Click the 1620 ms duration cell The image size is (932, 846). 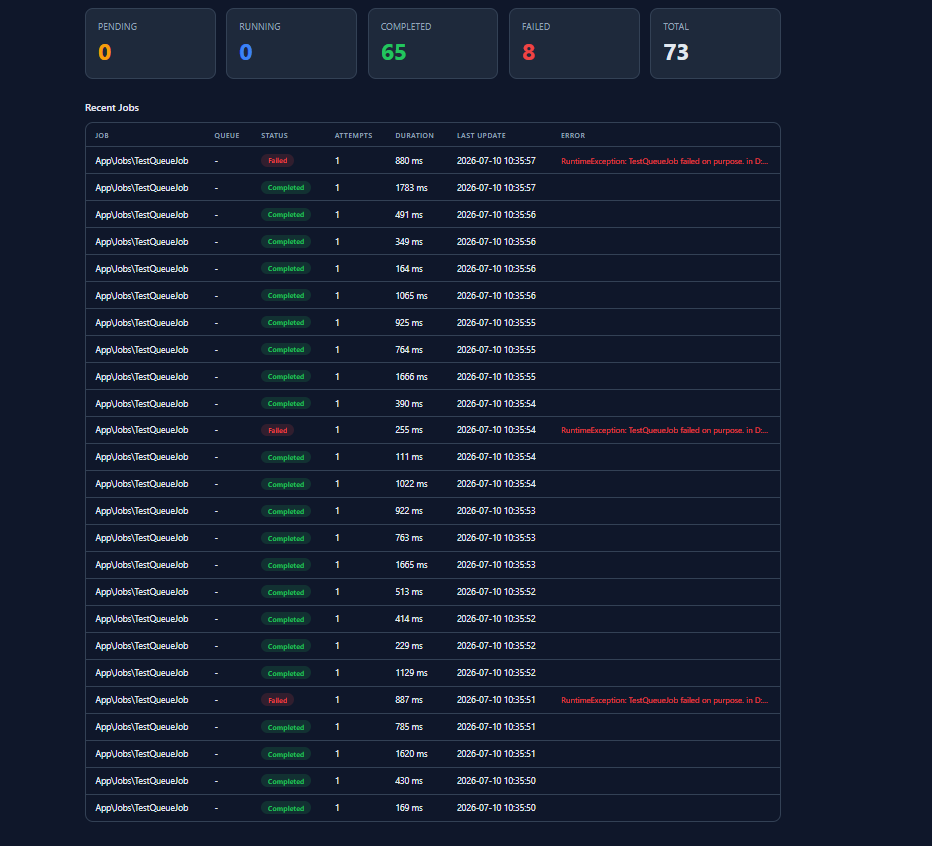(411, 754)
